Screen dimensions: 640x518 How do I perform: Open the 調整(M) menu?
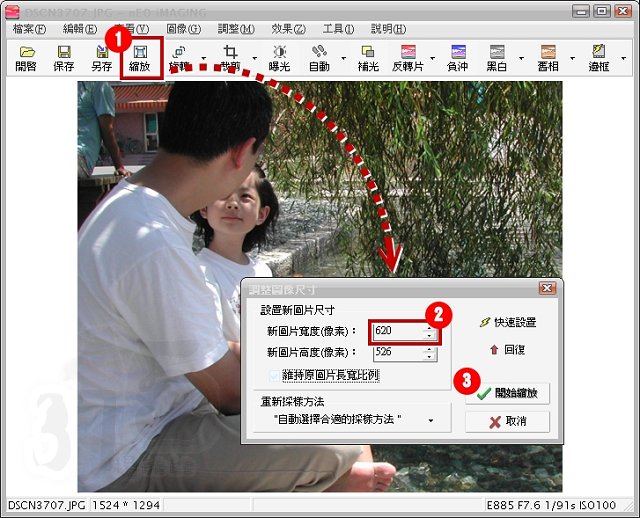click(x=236, y=29)
